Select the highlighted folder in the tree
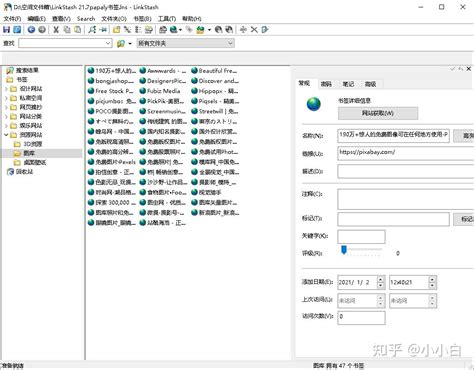474x370 pixels. (x=25, y=153)
